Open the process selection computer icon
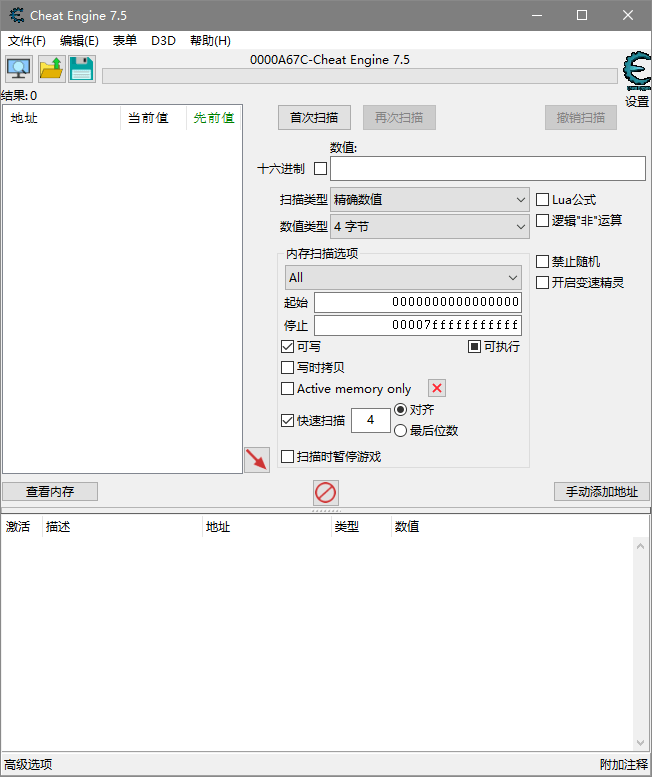Screen dimensions: 652x777 (x=19, y=69)
